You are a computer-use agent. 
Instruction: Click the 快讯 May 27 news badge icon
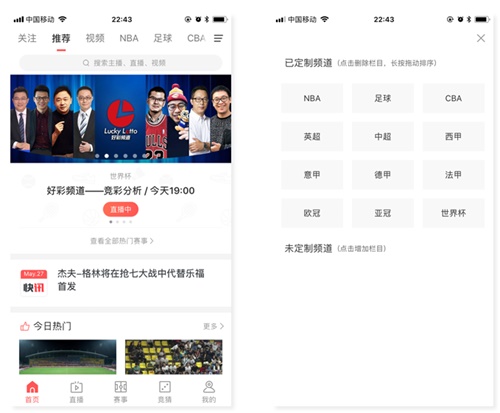[x=34, y=283]
